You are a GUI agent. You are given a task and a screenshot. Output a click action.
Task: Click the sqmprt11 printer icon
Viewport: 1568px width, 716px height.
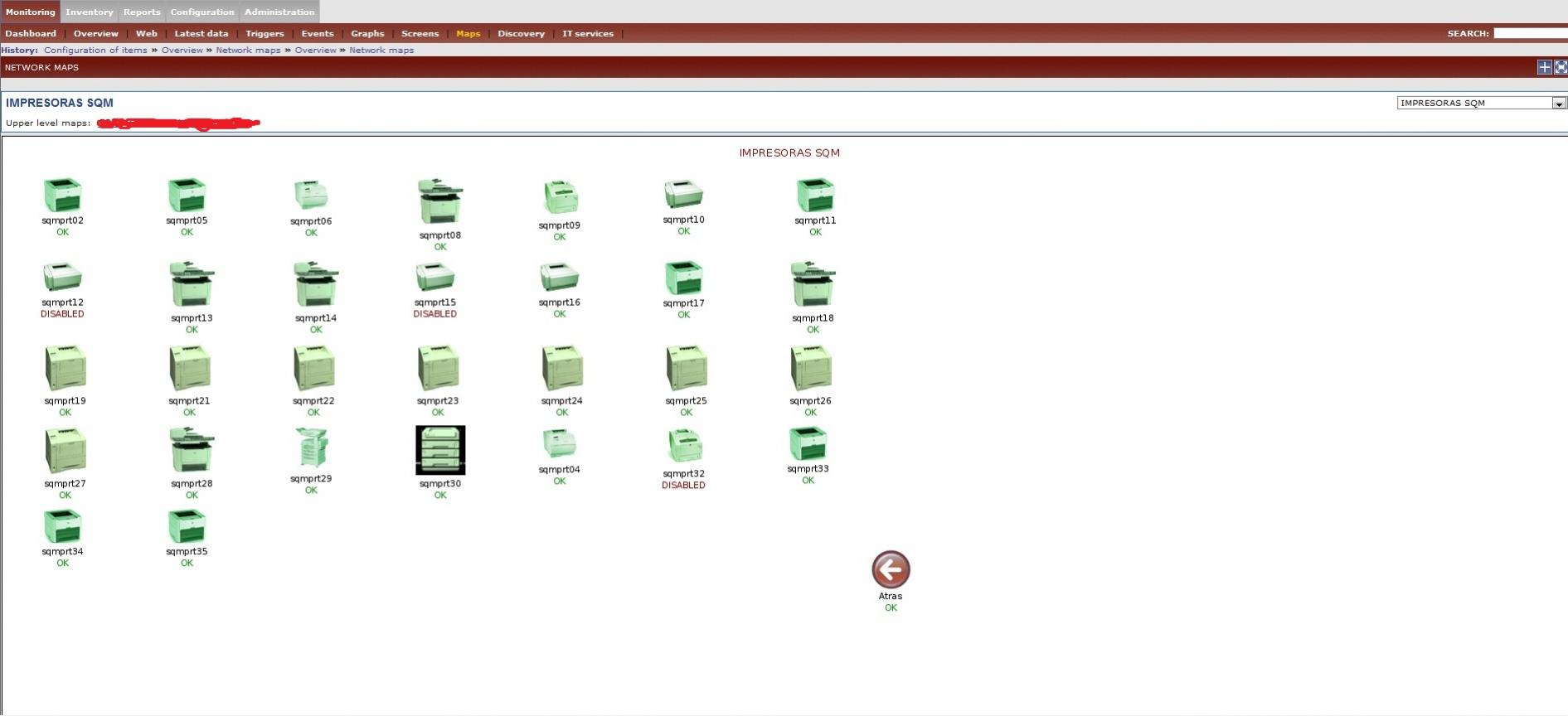pos(815,196)
